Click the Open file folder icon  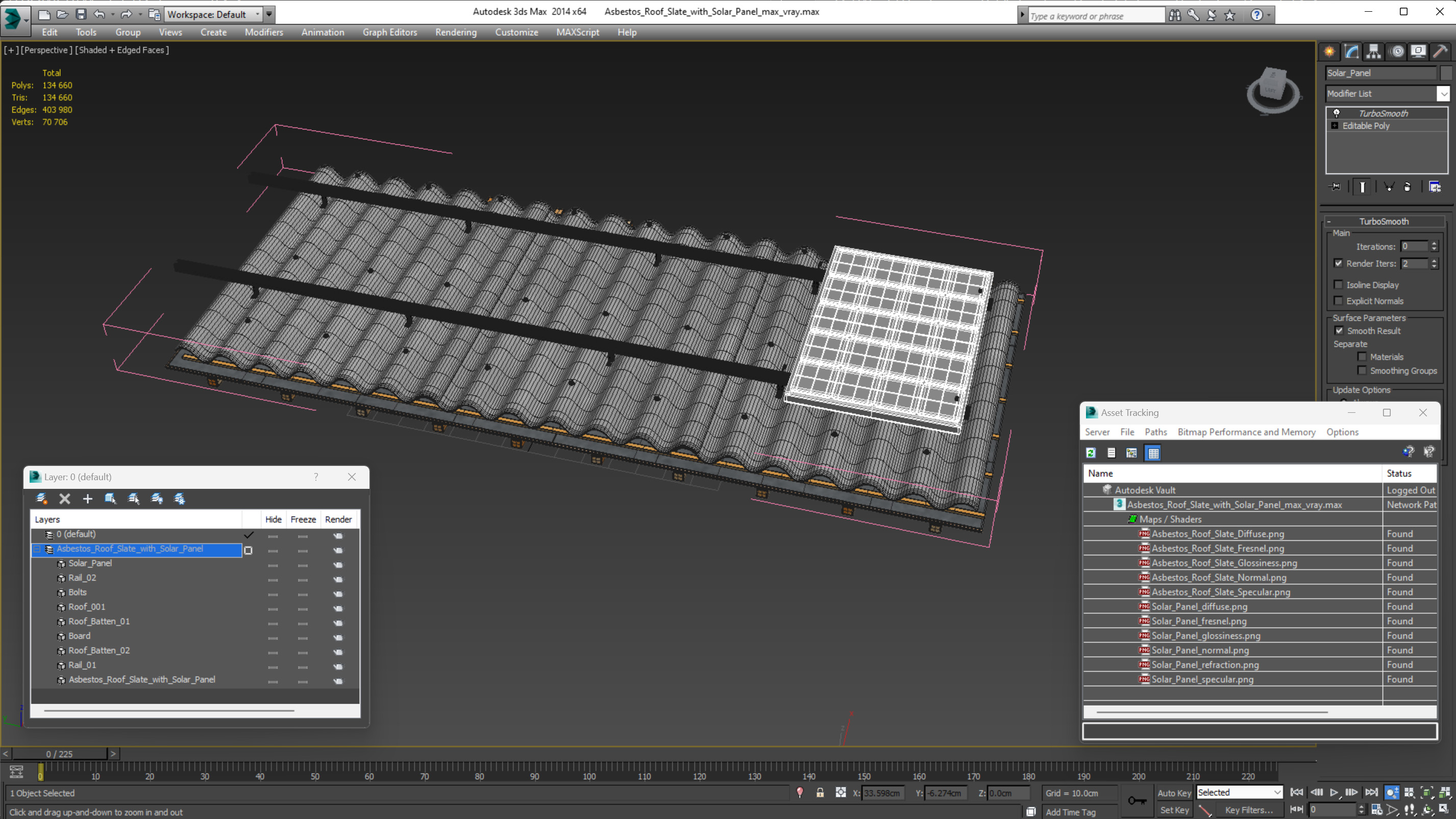(x=62, y=14)
